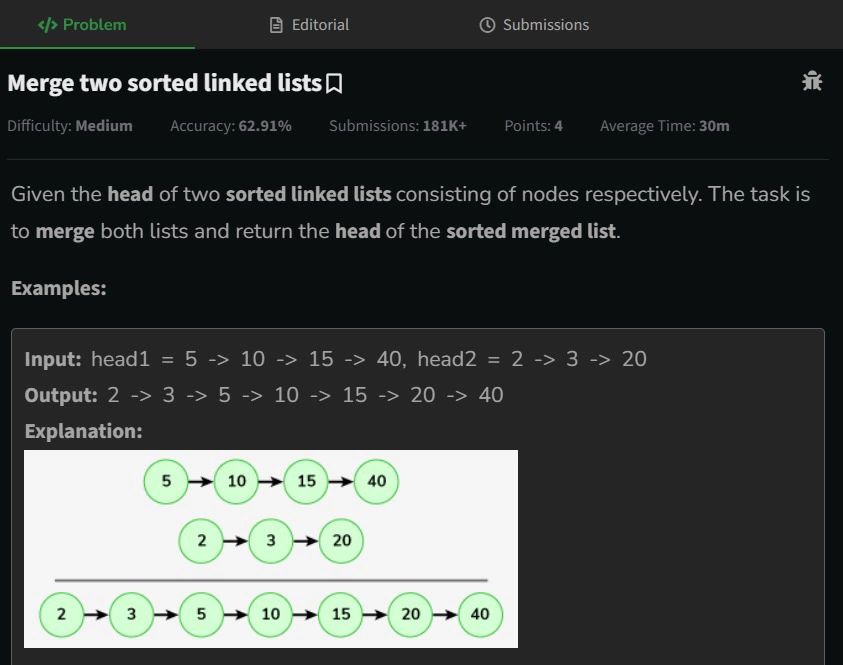This screenshot has height=665, width=843.
Task: Click the Output line of the example
Action: [264, 395]
